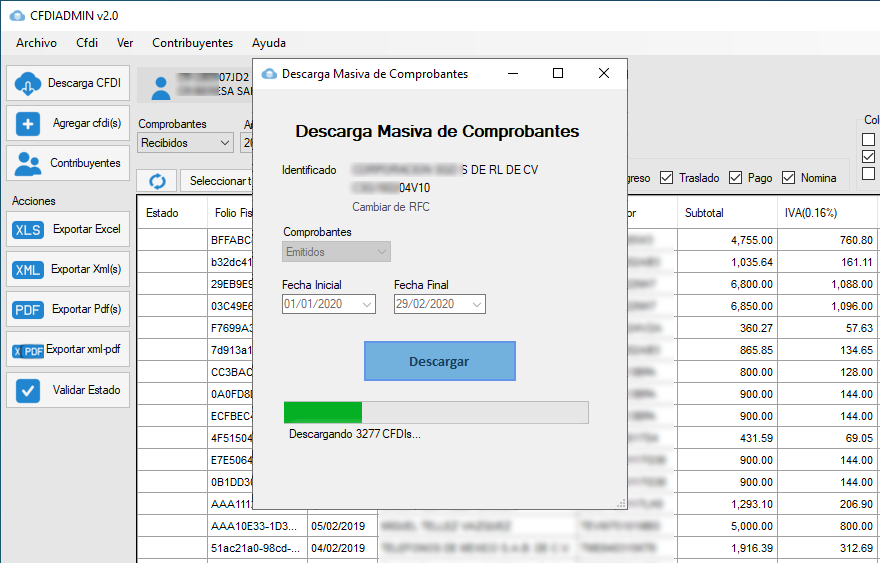The height and width of the screenshot is (563, 880).
Task: Click the Agregar cfdi(s) plus icon
Action: click(27, 123)
